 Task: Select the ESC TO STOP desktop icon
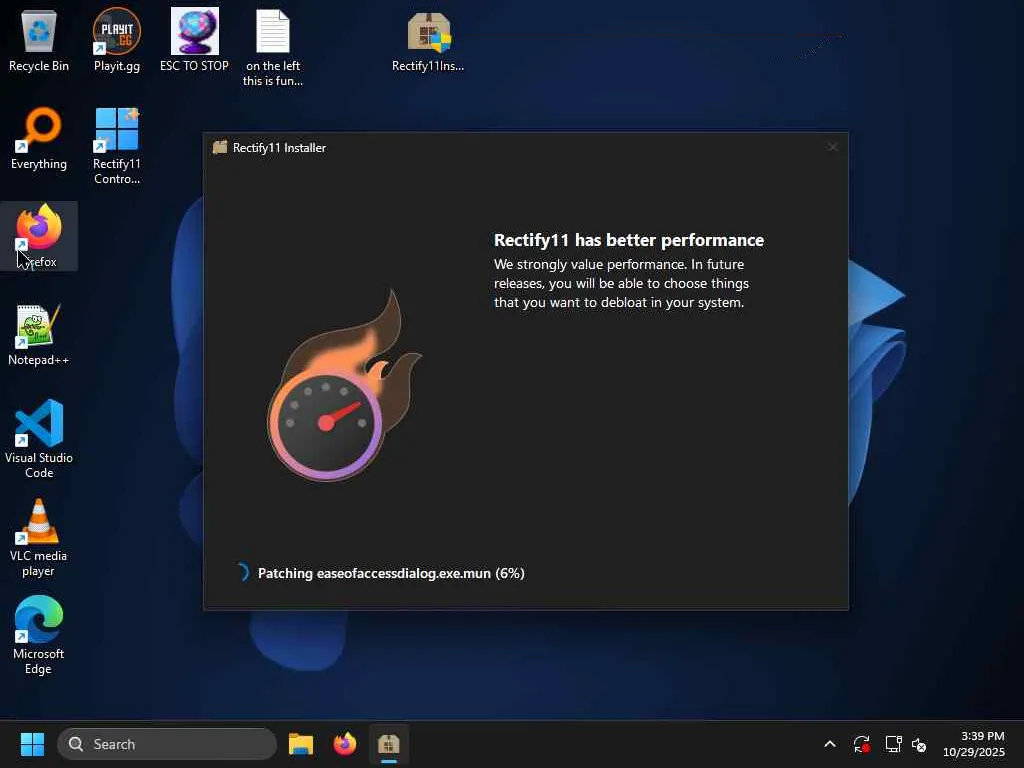point(194,40)
